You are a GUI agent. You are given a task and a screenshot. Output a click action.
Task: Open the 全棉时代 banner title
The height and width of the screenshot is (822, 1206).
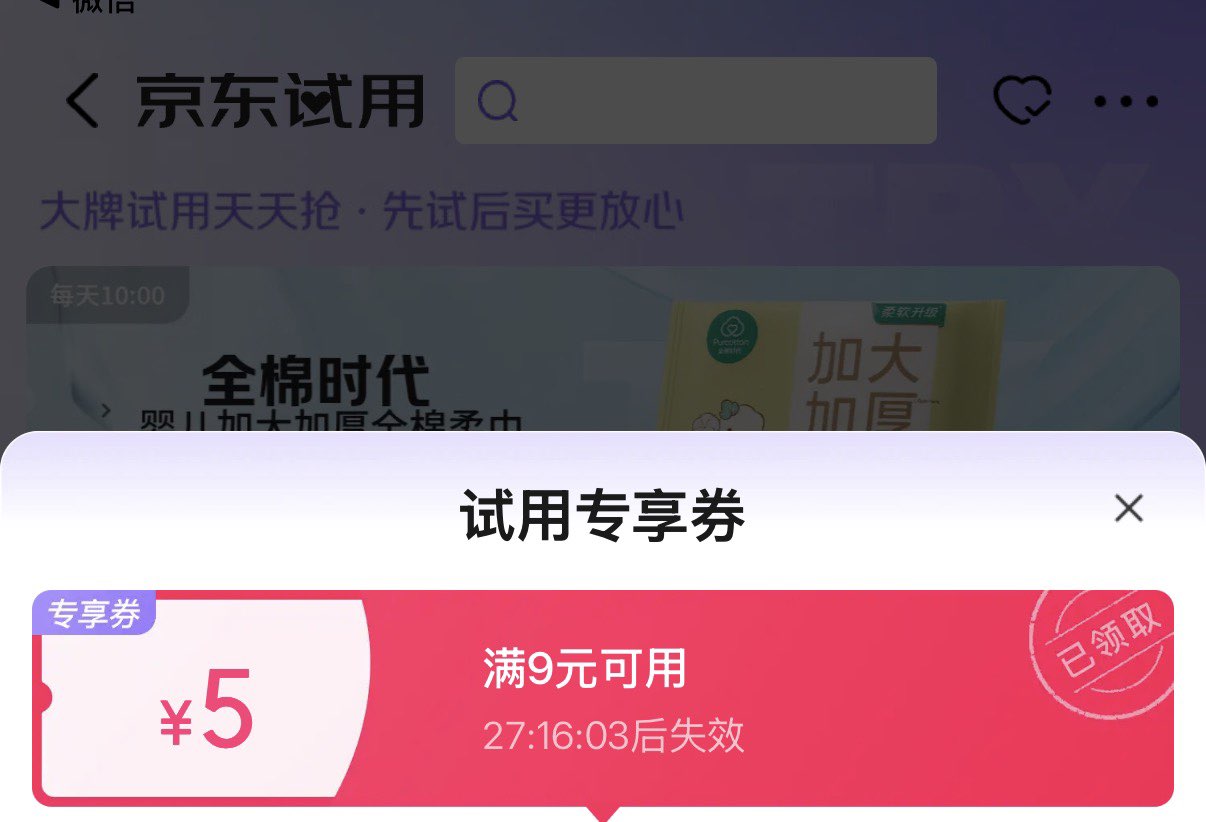click(316, 380)
